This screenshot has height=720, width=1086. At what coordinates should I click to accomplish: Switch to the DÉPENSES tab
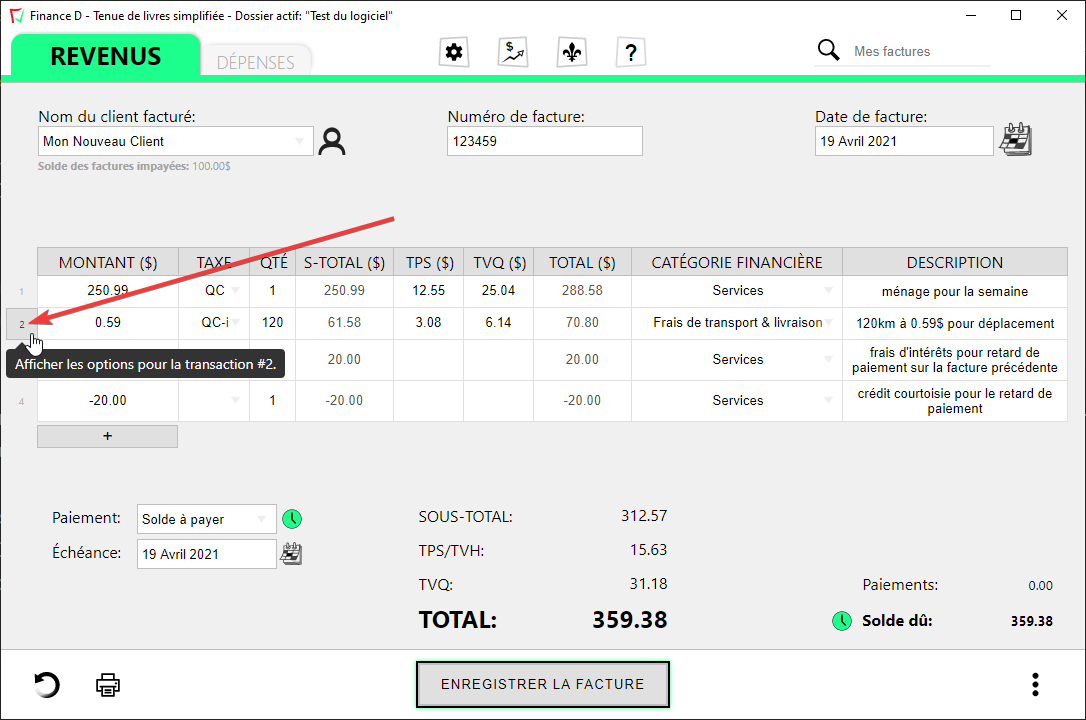[x=256, y=62]
